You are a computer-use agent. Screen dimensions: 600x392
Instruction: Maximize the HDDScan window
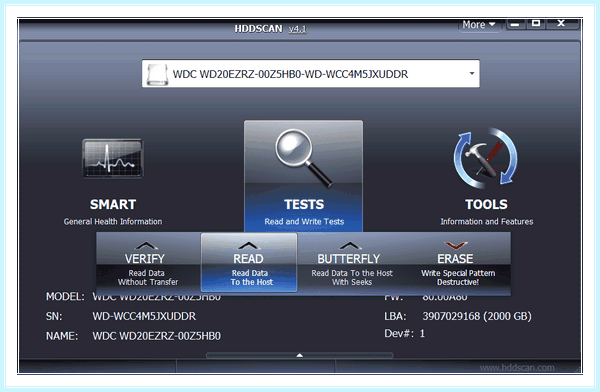[x=536, y=24]
